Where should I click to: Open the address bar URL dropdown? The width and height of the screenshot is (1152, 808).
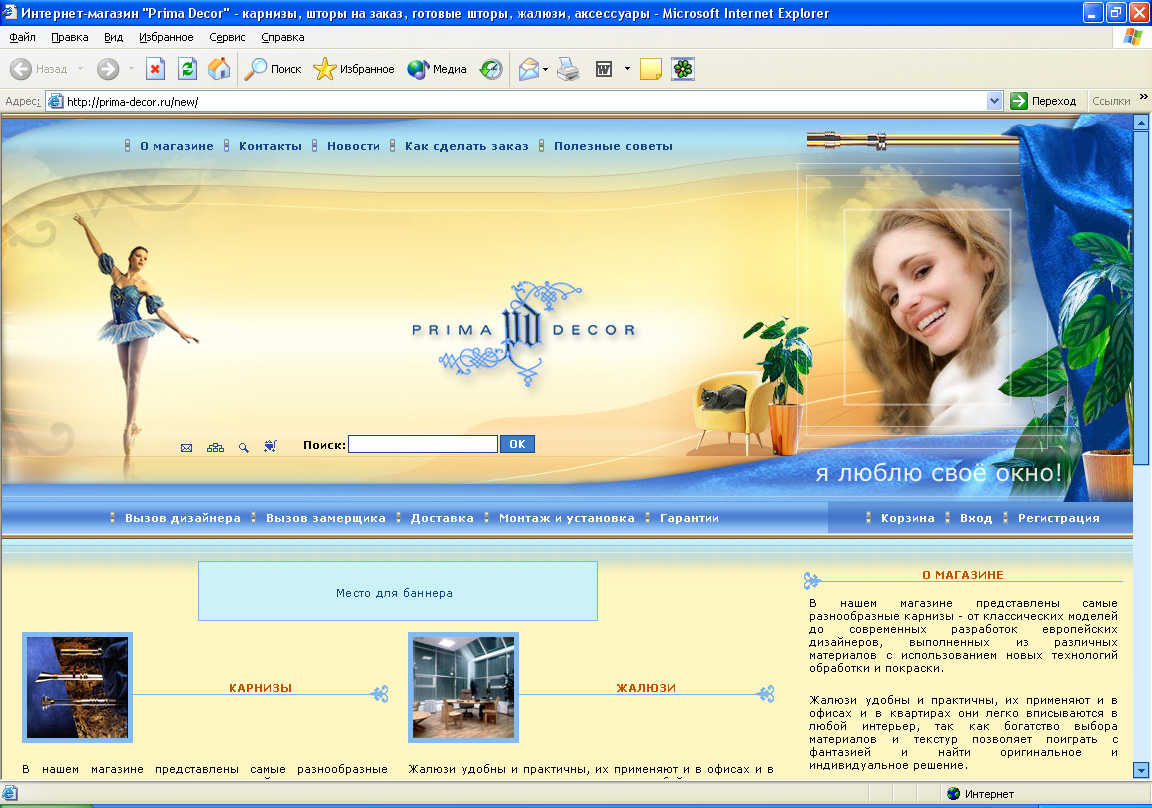coord(994,101)
